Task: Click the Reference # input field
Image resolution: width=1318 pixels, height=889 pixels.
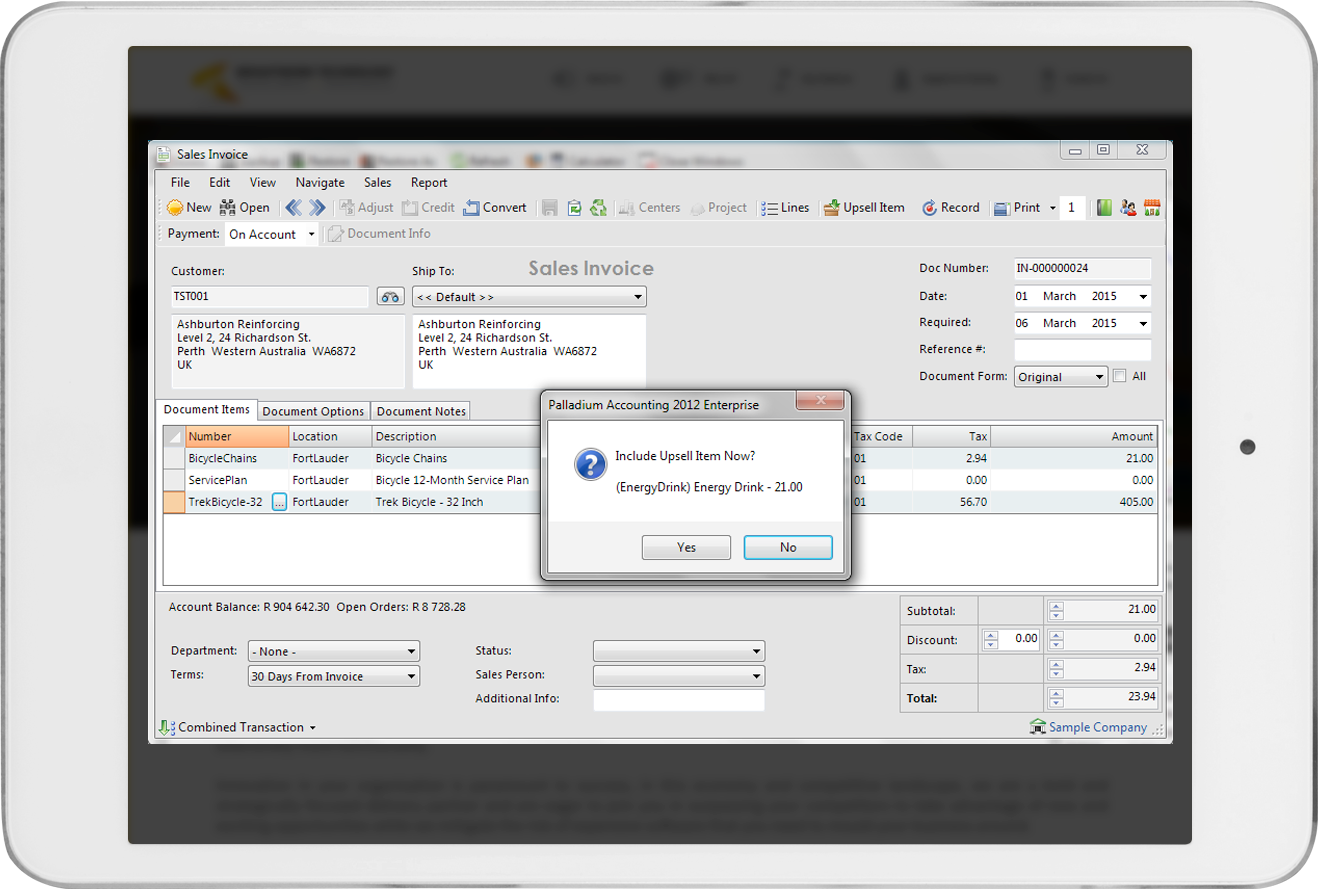Action: click(1082, 350)
